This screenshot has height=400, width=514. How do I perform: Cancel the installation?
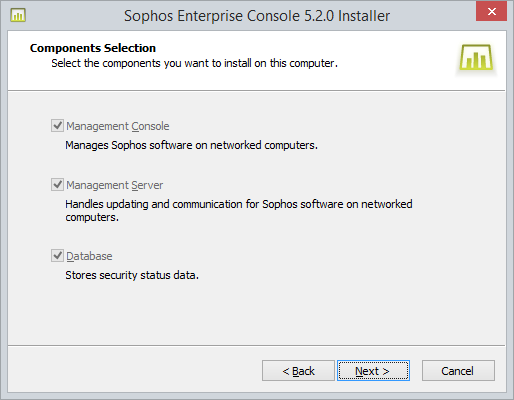458,370
